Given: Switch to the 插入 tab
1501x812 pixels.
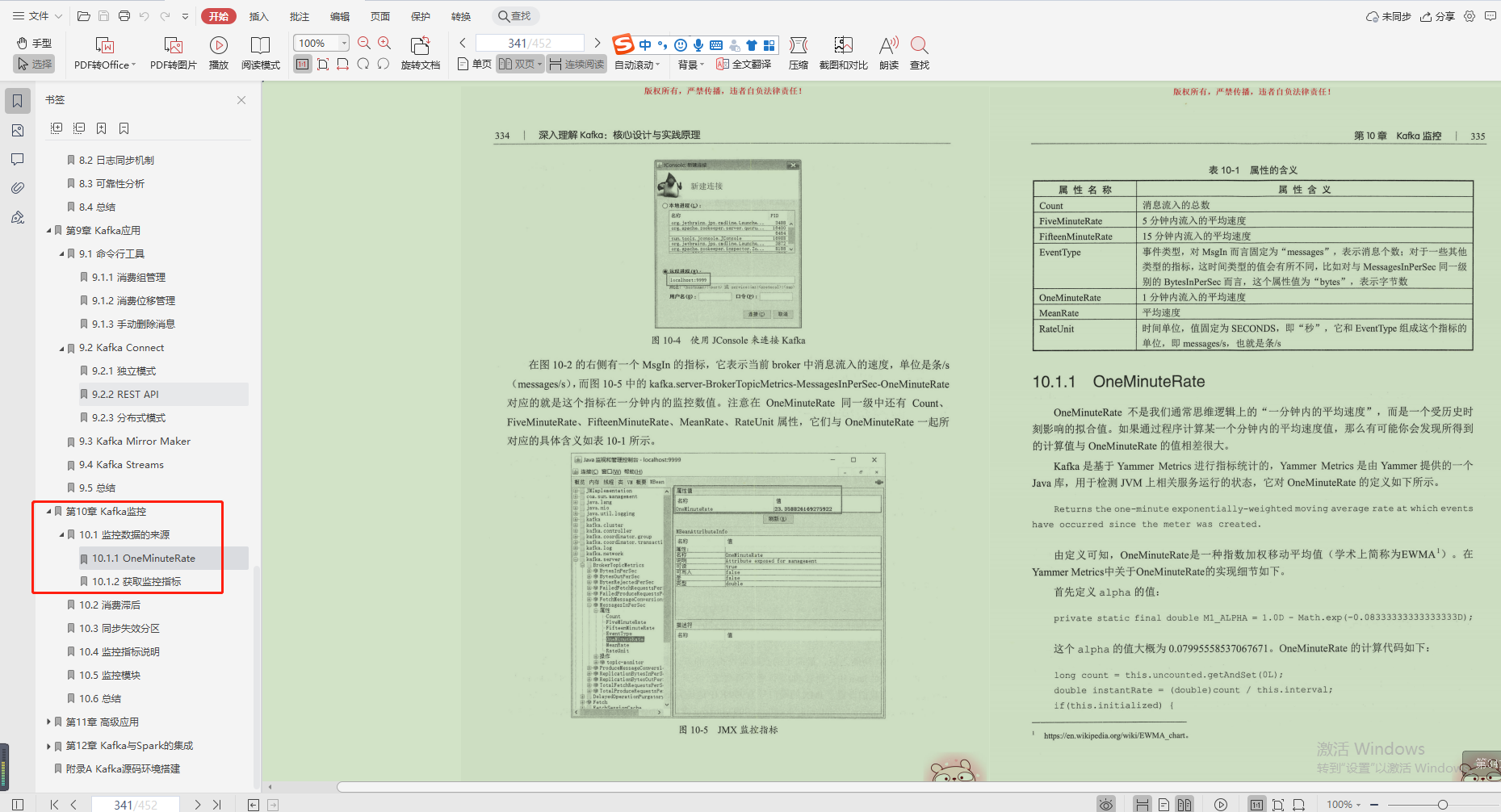Looking at the screenshot, I should coord(258,16).
